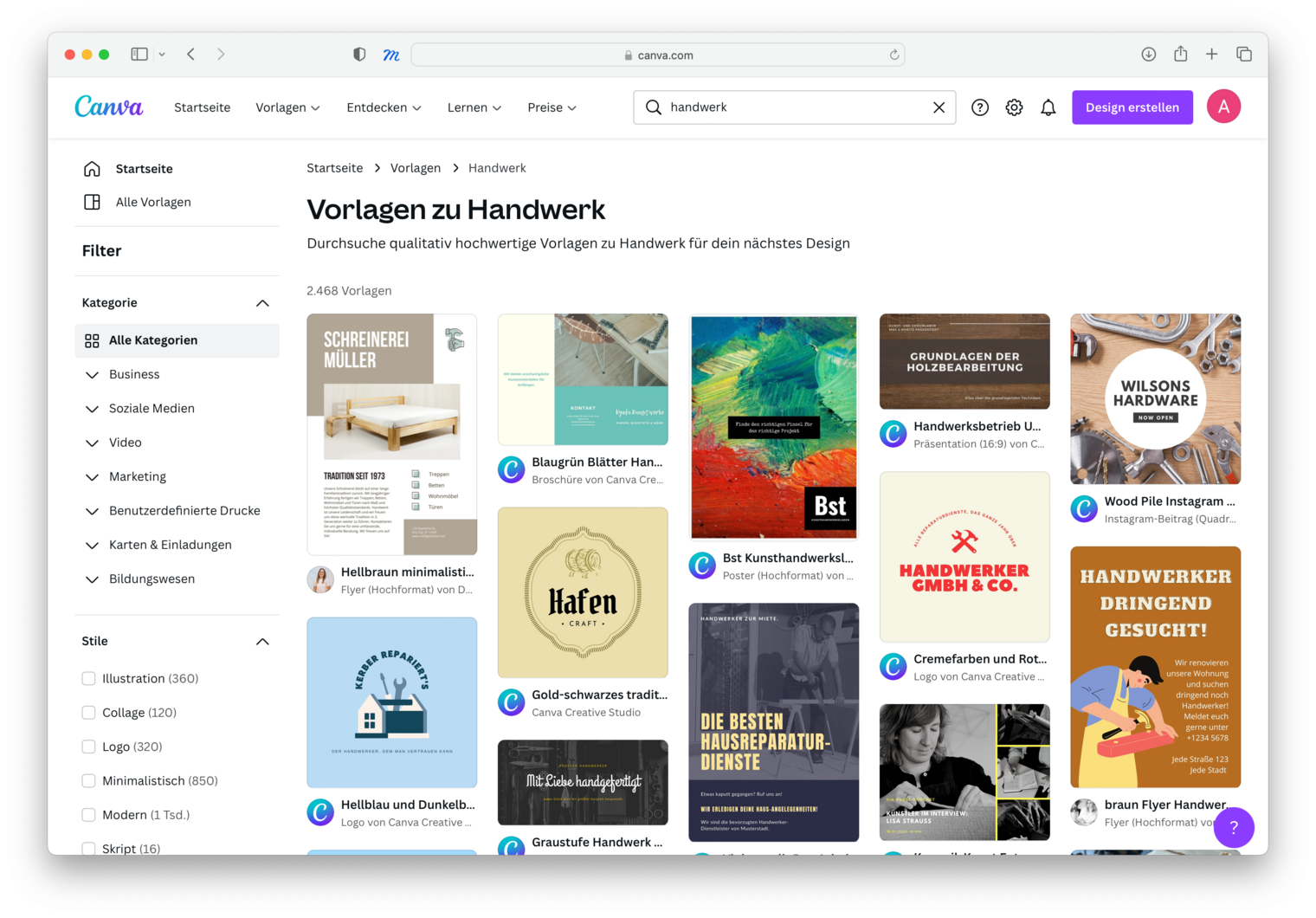Open the help question mark icon in header
Screen dimensions: 1316x918
979,107
